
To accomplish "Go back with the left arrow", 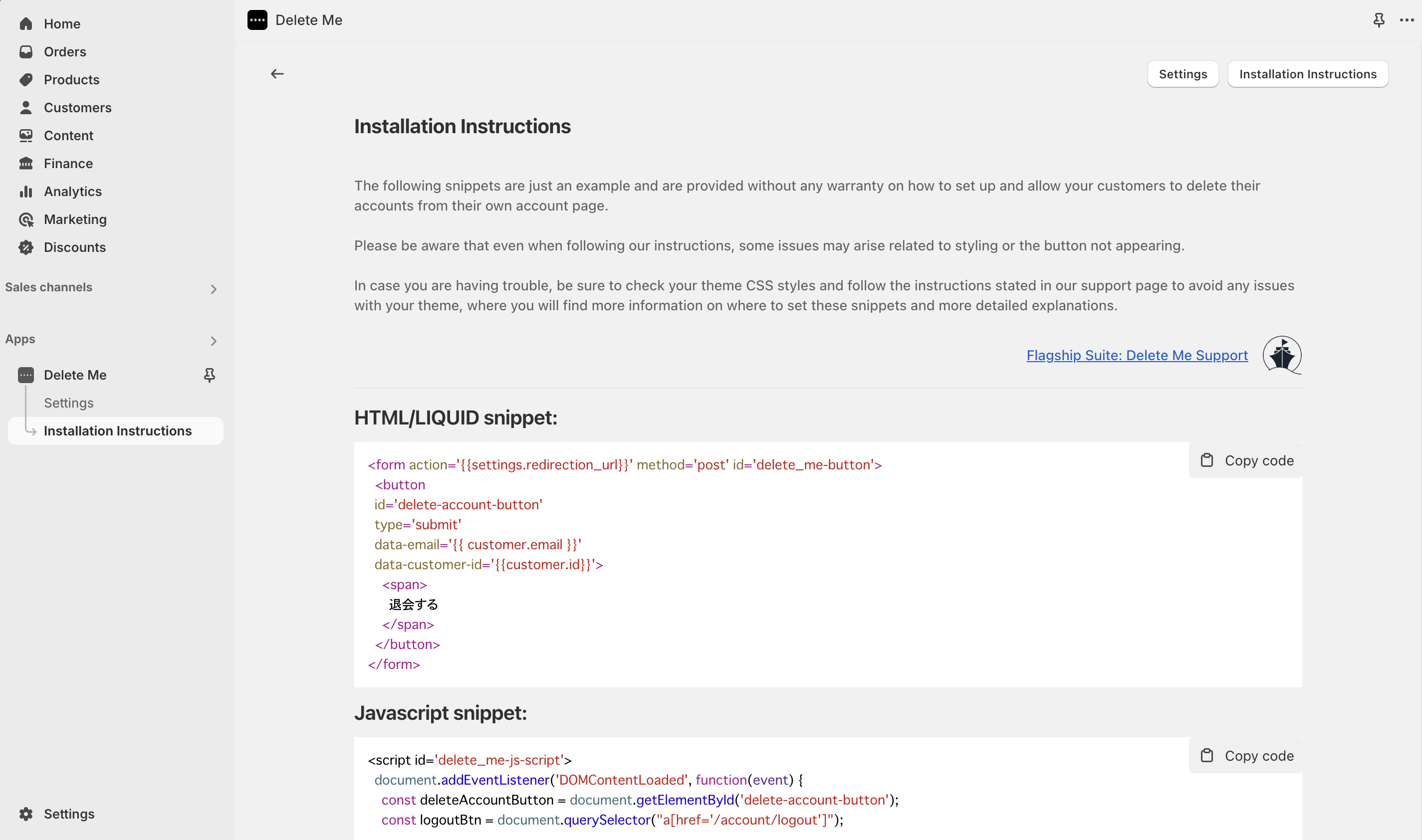I will 277,74.
